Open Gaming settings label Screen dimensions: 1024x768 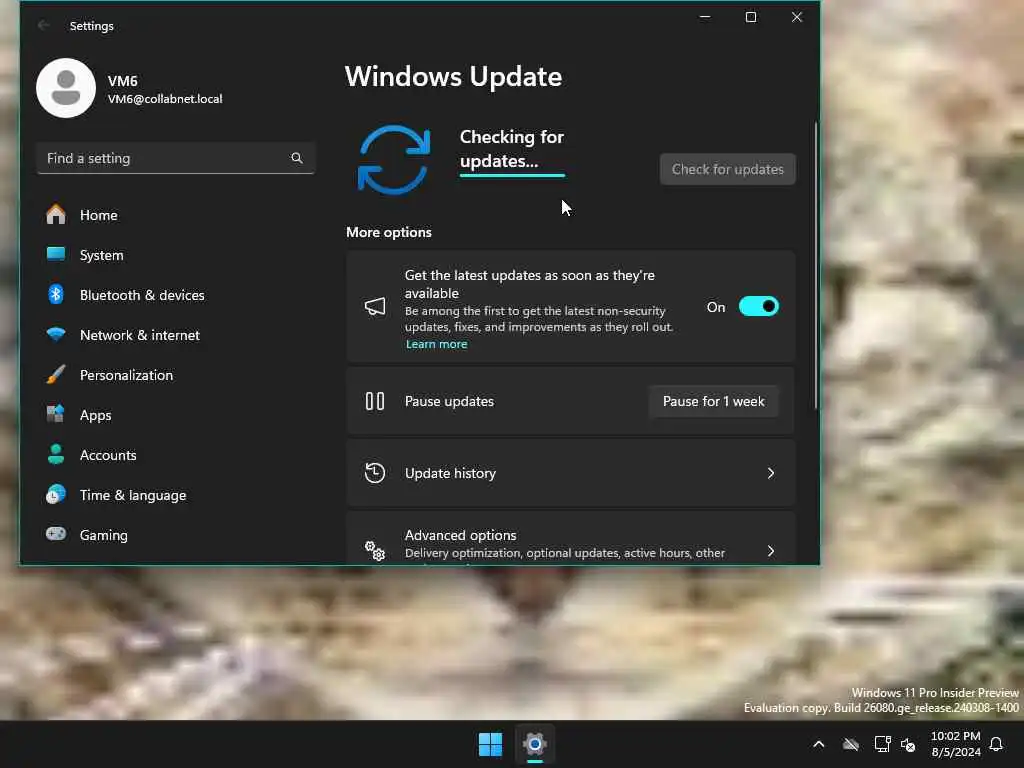(x=103, y=536)
